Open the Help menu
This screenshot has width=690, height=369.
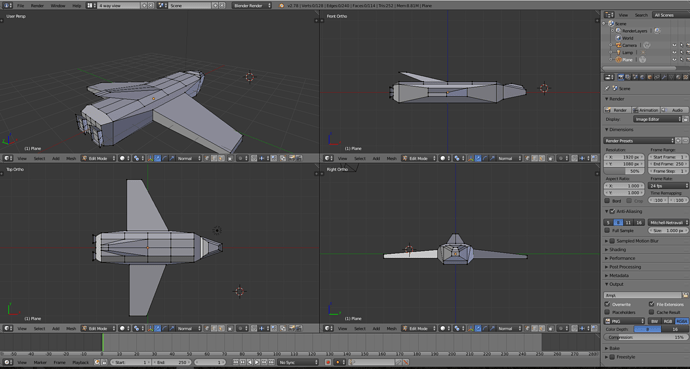77,6
